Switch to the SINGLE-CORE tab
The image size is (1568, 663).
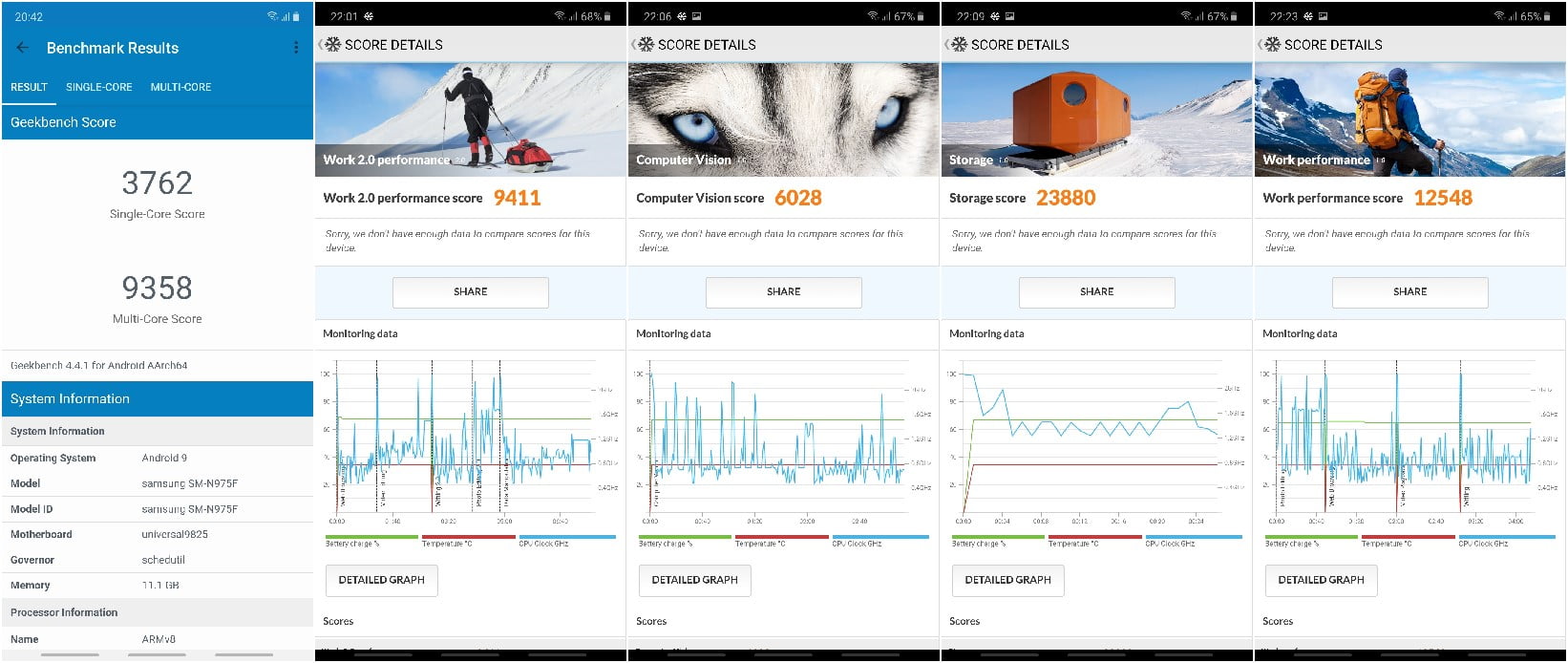(99, 87)
